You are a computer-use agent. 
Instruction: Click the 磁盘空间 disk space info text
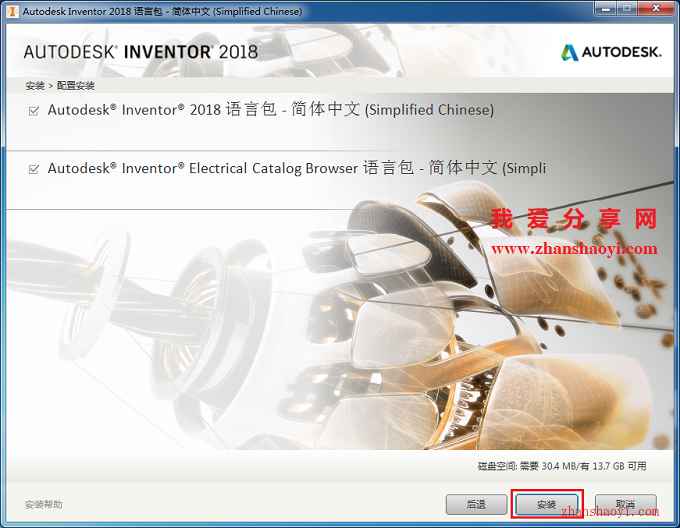[x=562, y=466]
